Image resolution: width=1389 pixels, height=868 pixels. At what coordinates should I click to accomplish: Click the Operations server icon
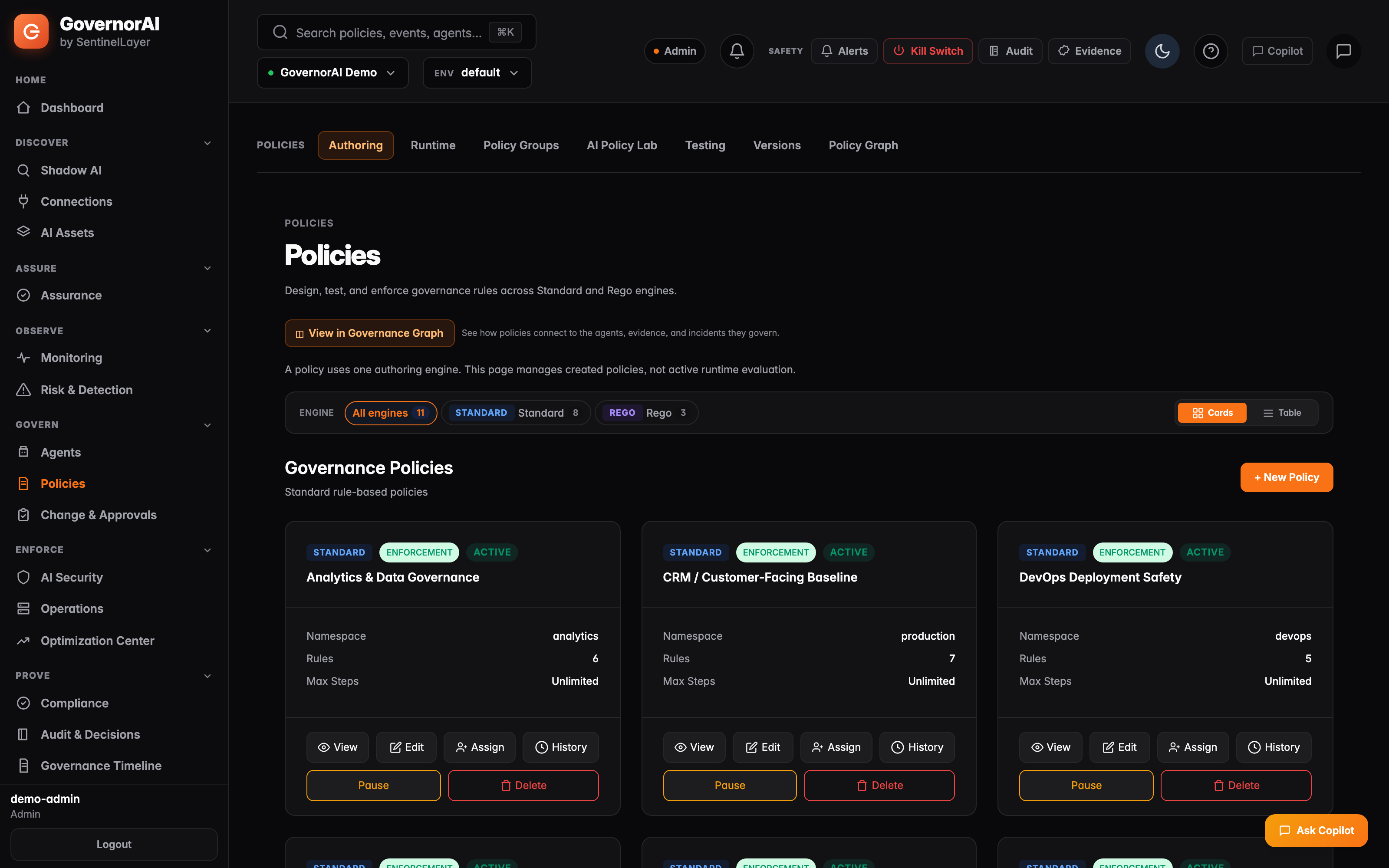coord(23,608)
